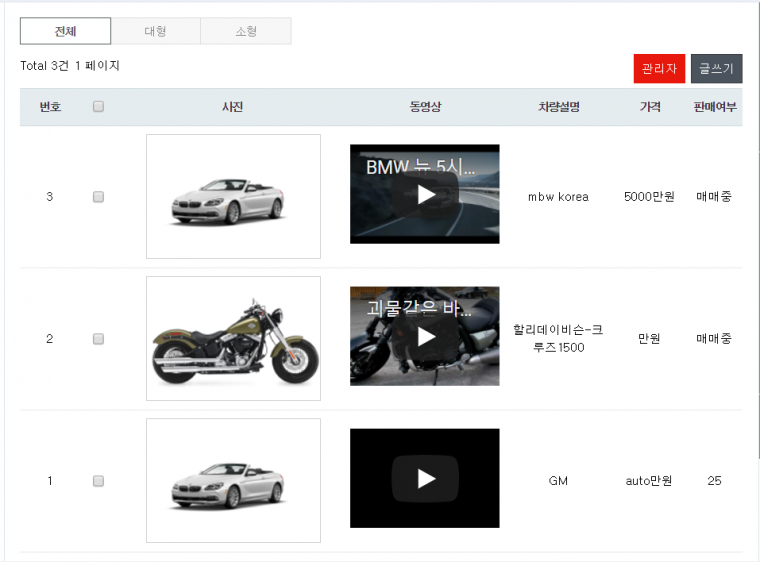Open the BMW convertible photo in row 3

tap(233, 197)
